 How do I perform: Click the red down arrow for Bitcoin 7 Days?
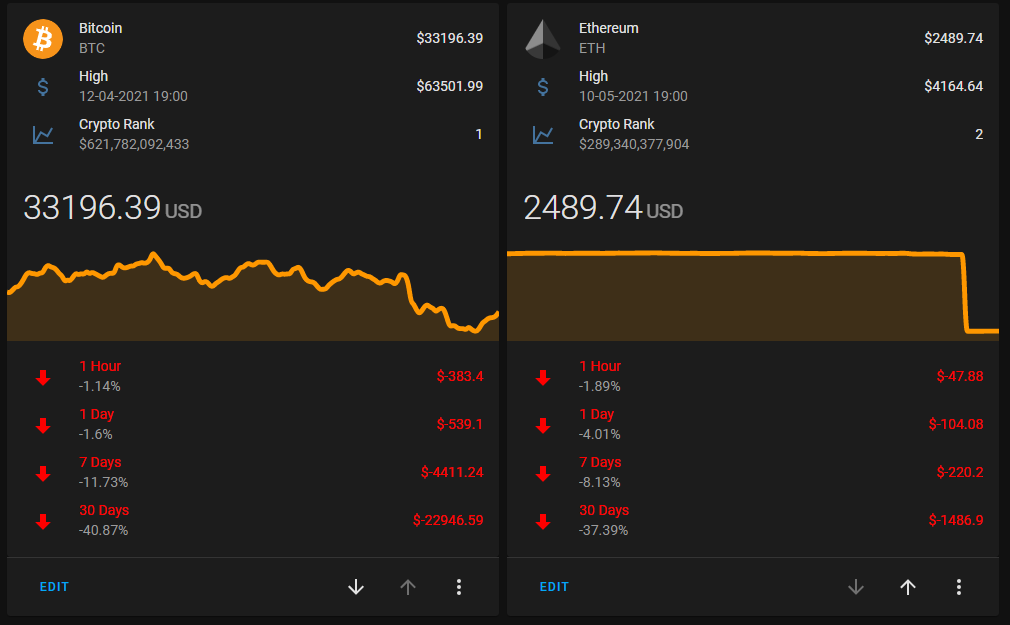[43, 474]
